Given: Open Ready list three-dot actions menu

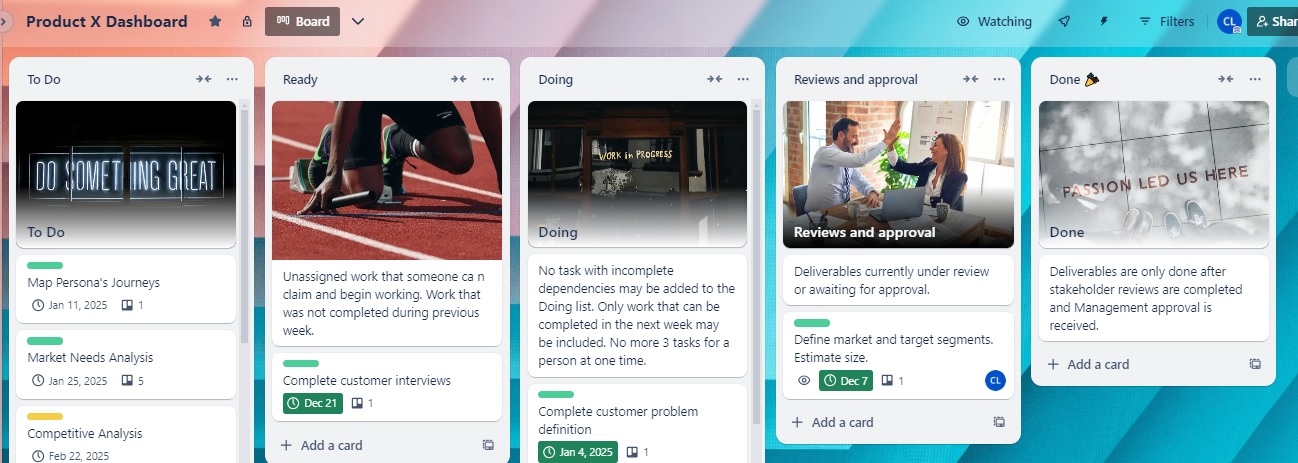Looking at the screenshot, I should tap(488, 79).
